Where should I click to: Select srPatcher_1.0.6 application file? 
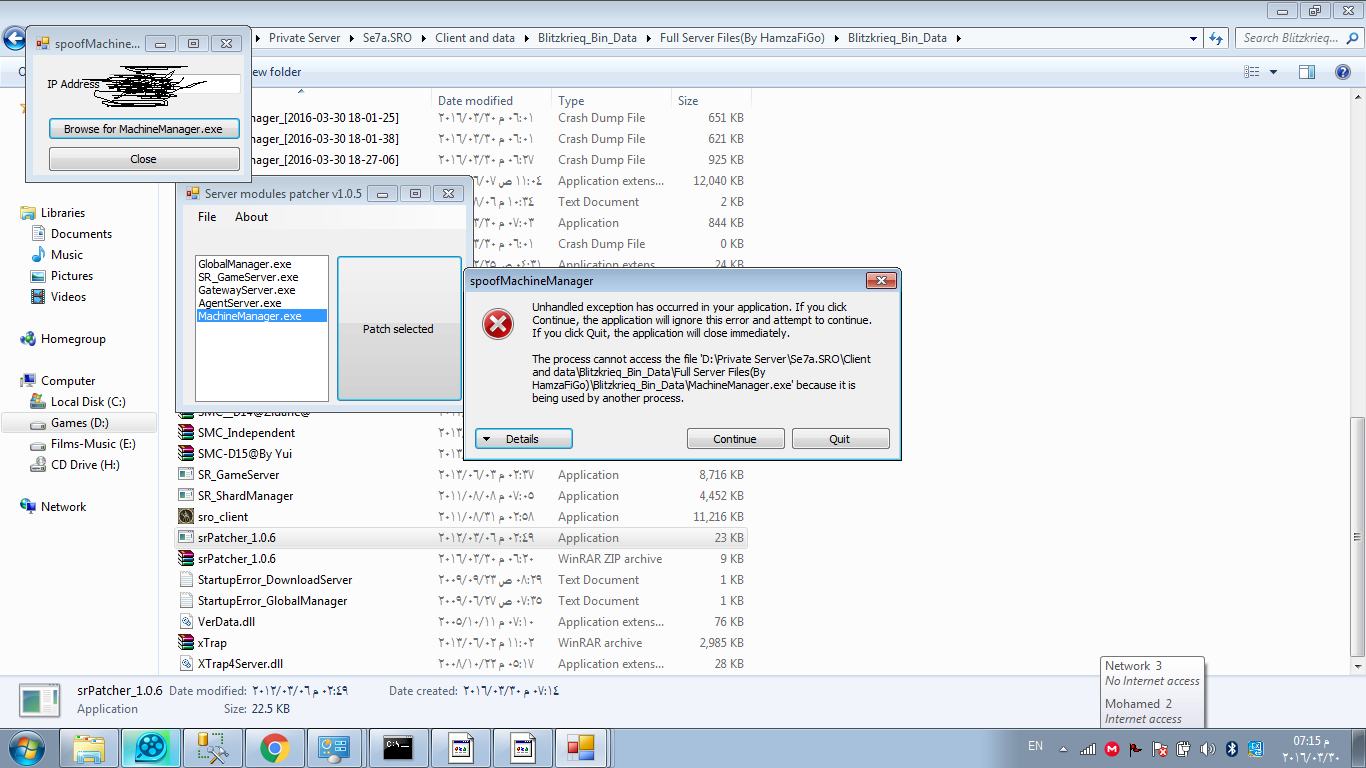tap(462, 538)
